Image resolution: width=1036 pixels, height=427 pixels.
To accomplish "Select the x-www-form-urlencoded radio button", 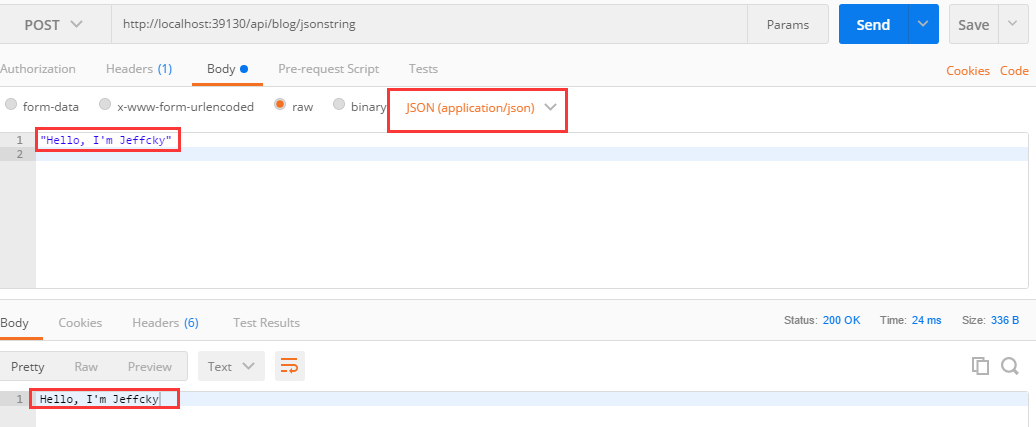I will click(105, 104).
